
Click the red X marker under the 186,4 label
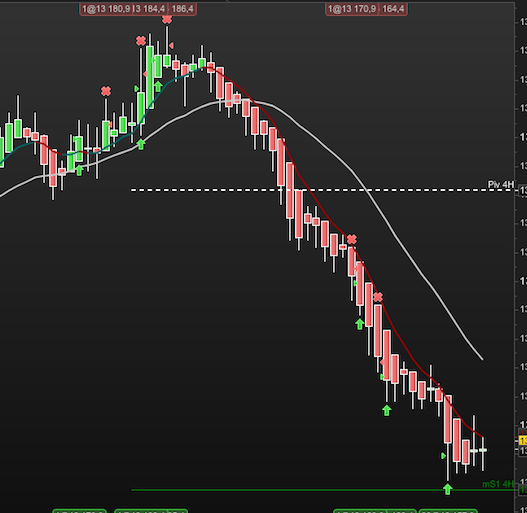click(x=167, y=19)
